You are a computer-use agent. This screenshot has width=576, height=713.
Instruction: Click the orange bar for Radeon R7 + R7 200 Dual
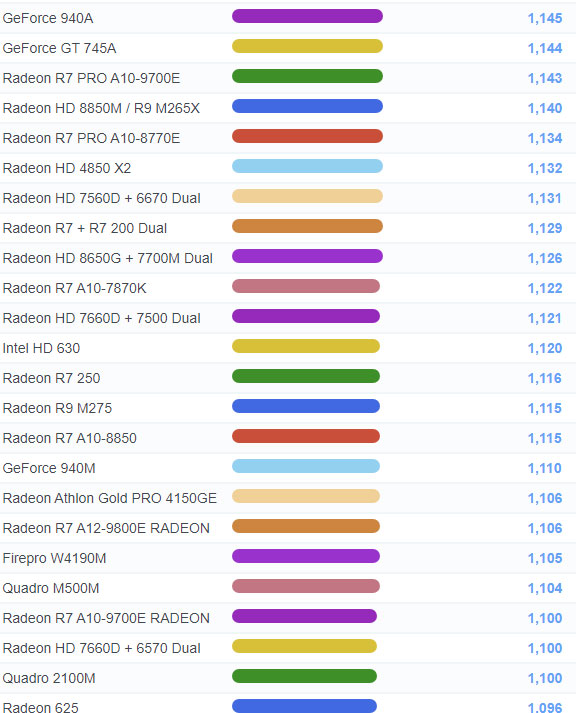tap(307, 226)
